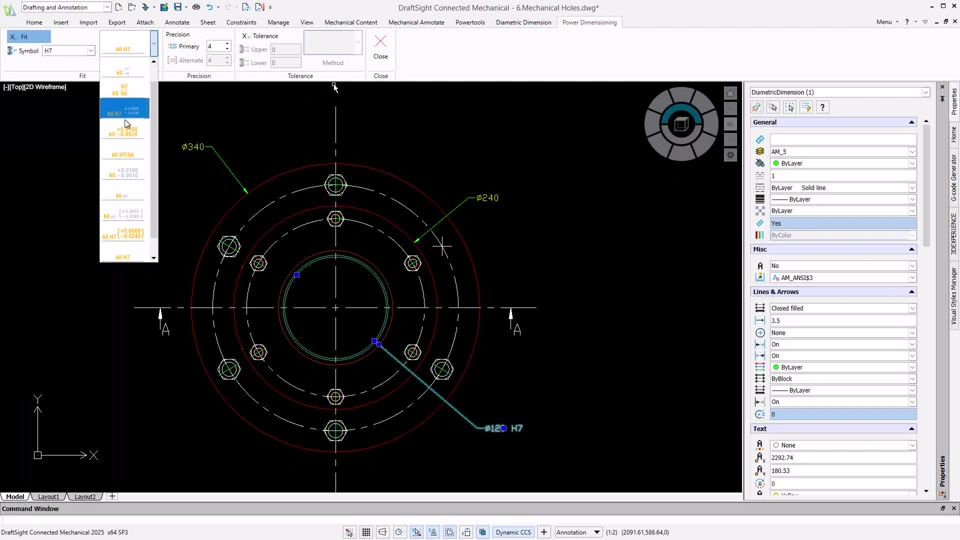The image size is (960, 540).
Task: Toggle Entity Tracking in status bar
Action: 433,532
